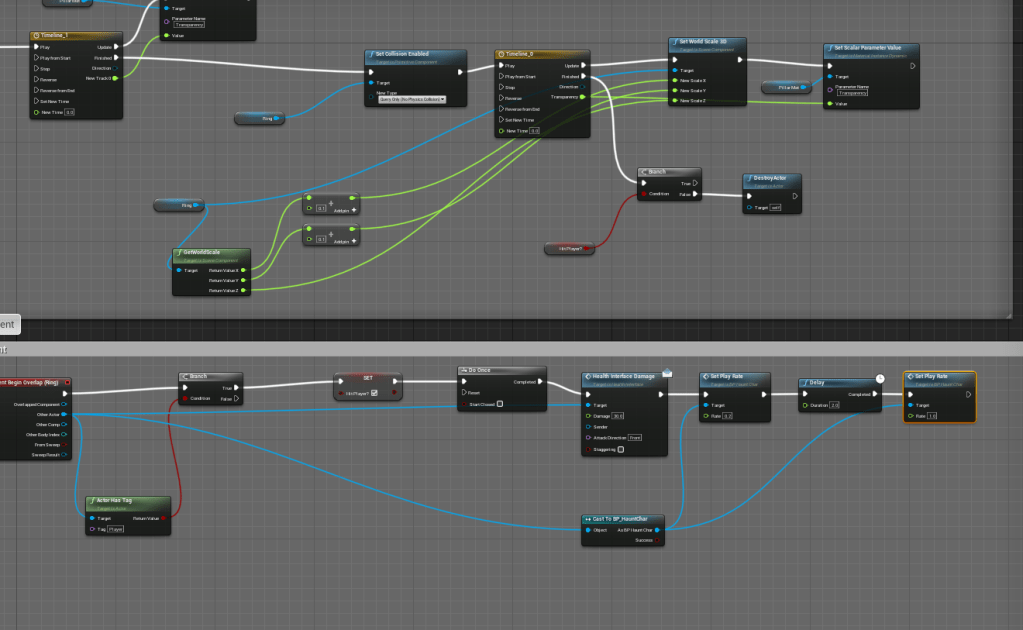1023x630 pixels.
Task: Click Return Value Z pin on GetWorldScale
Action: click(x=250, y=290)
